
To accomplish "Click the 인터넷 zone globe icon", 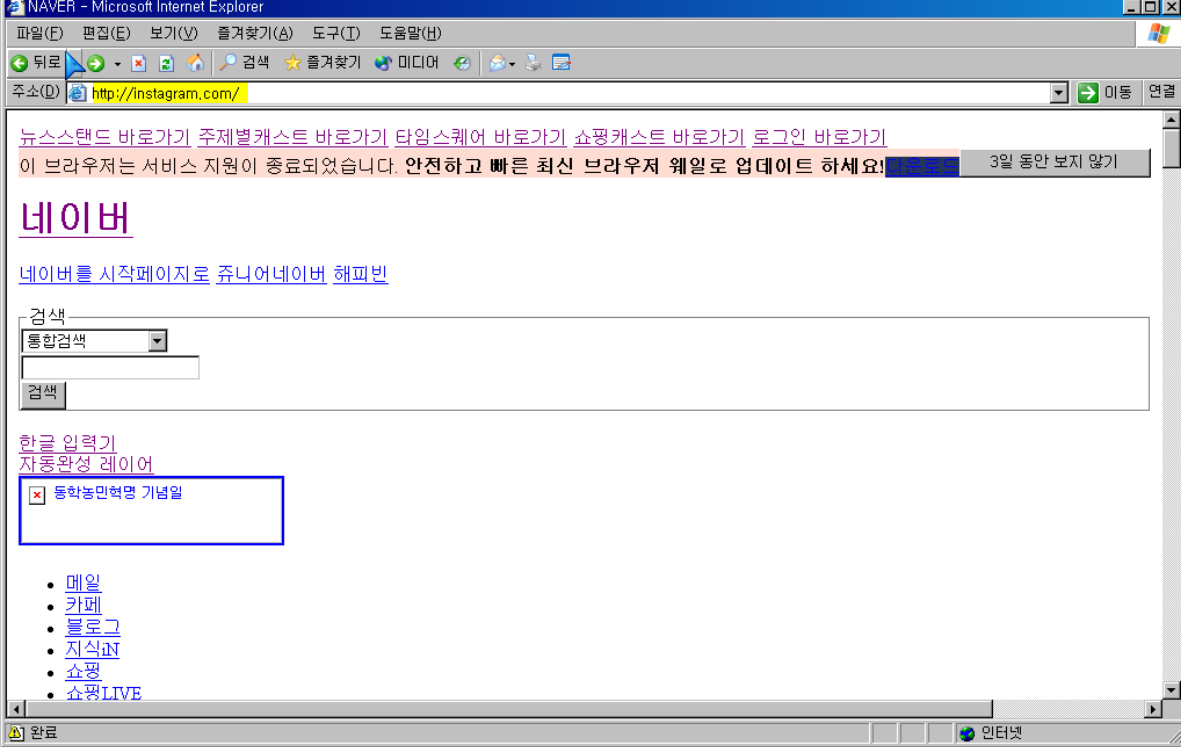I will click(967, 733).
